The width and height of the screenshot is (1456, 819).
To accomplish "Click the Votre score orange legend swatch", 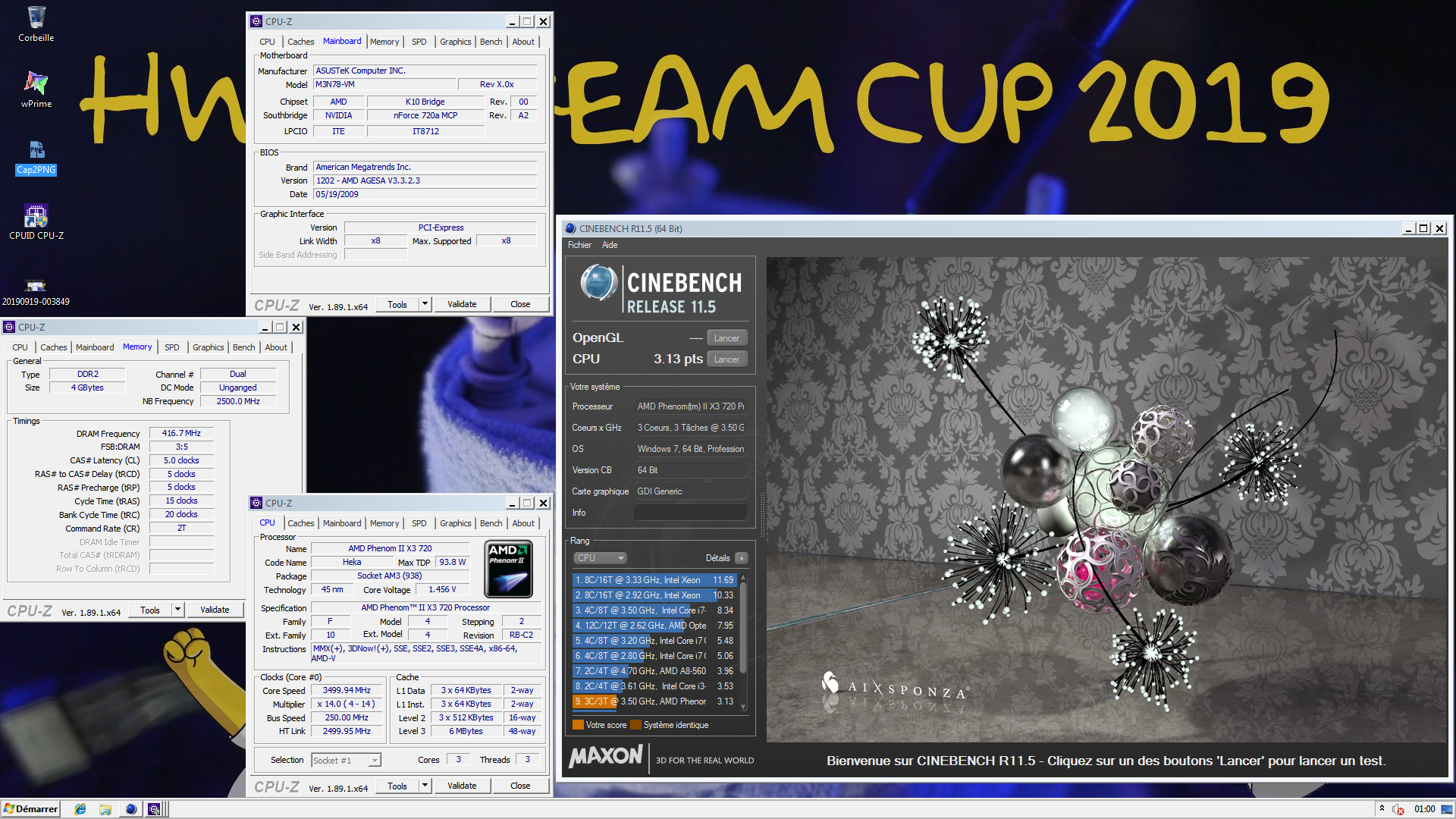I will pos(578,725).
